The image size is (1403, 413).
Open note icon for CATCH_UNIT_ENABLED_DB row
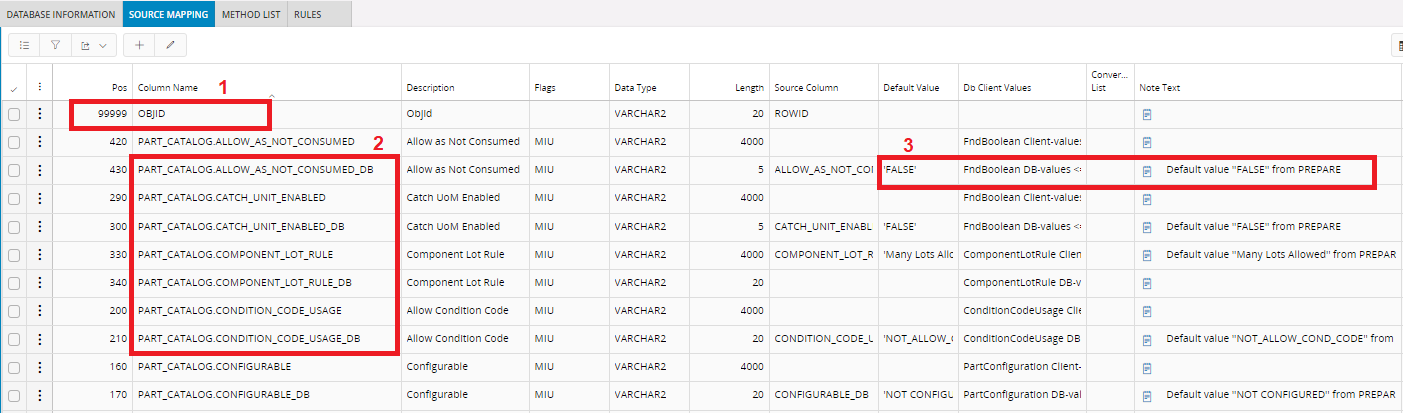pos(1148,227)
